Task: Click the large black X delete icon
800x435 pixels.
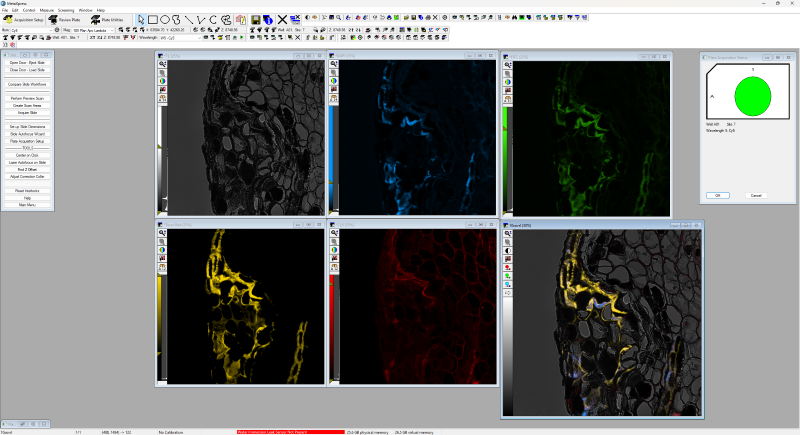Action: tap(282, 19)
